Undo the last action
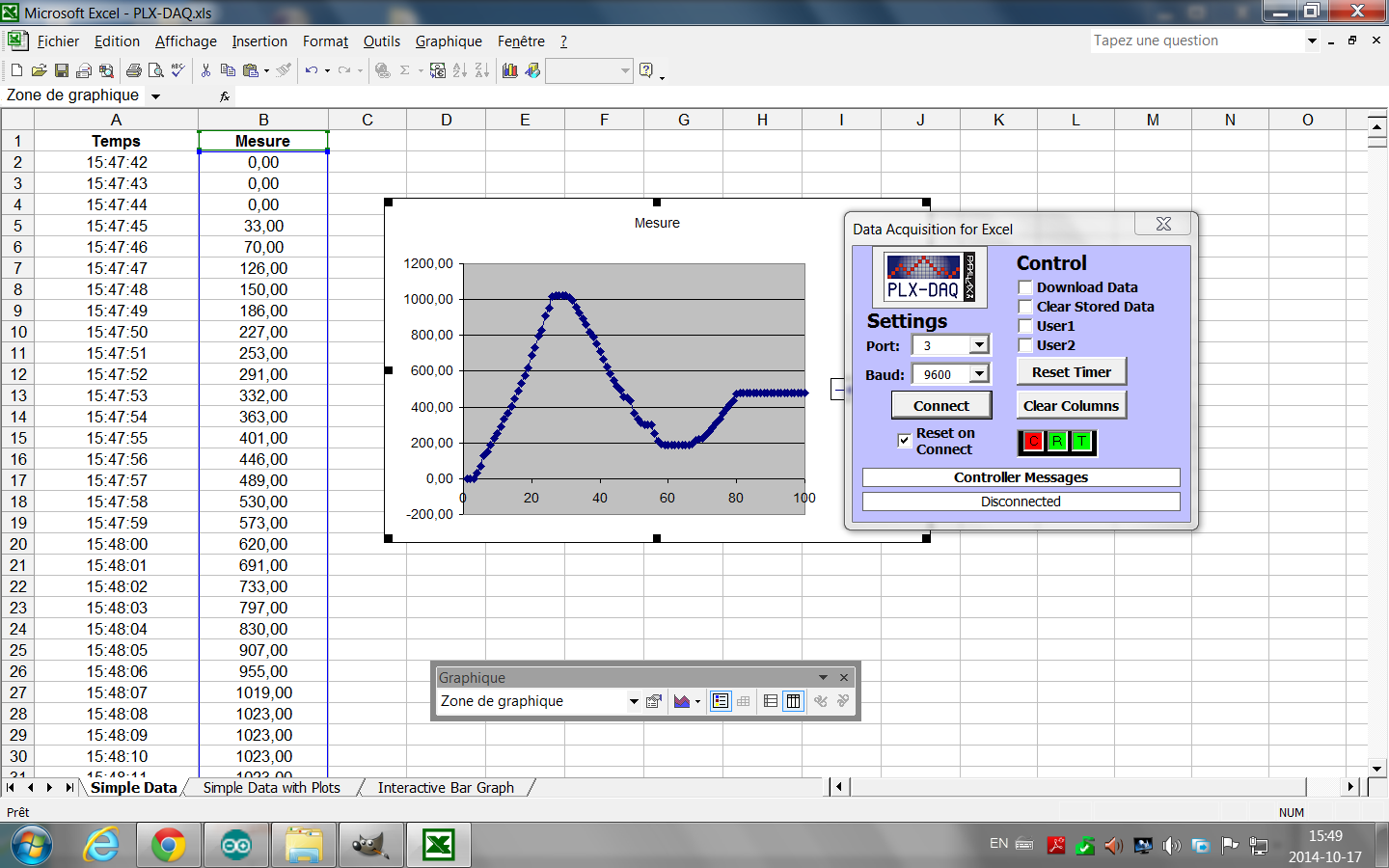The height and width of the screenshot is (868, 1389). click(311, 70)
